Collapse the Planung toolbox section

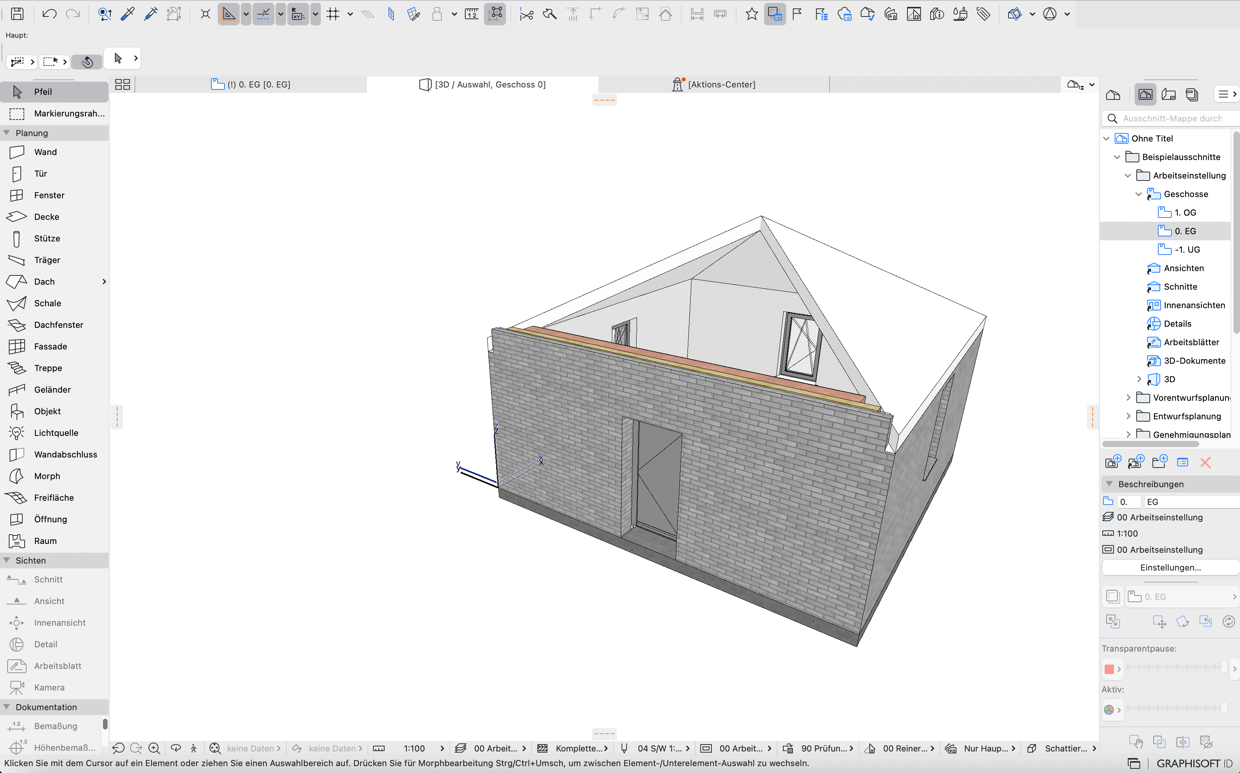[7, 133]
